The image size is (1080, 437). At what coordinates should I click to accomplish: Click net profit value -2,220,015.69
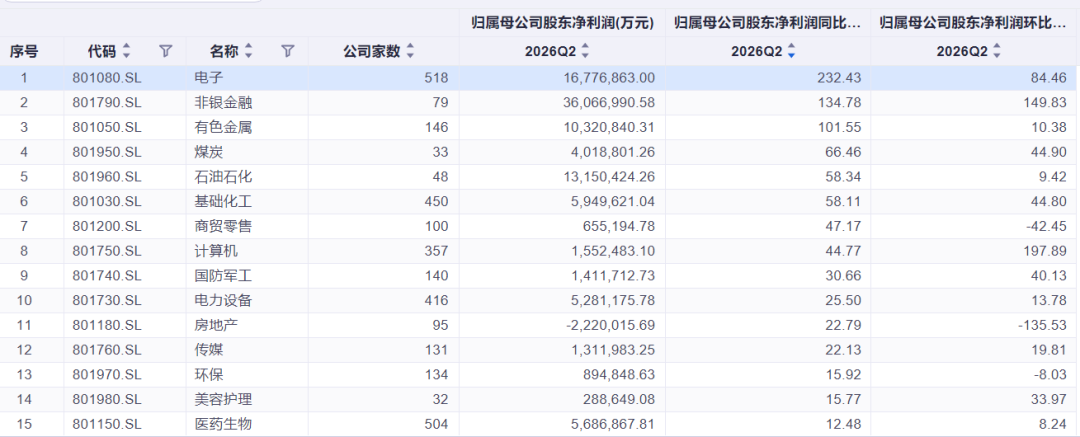[x=610, y=325]
